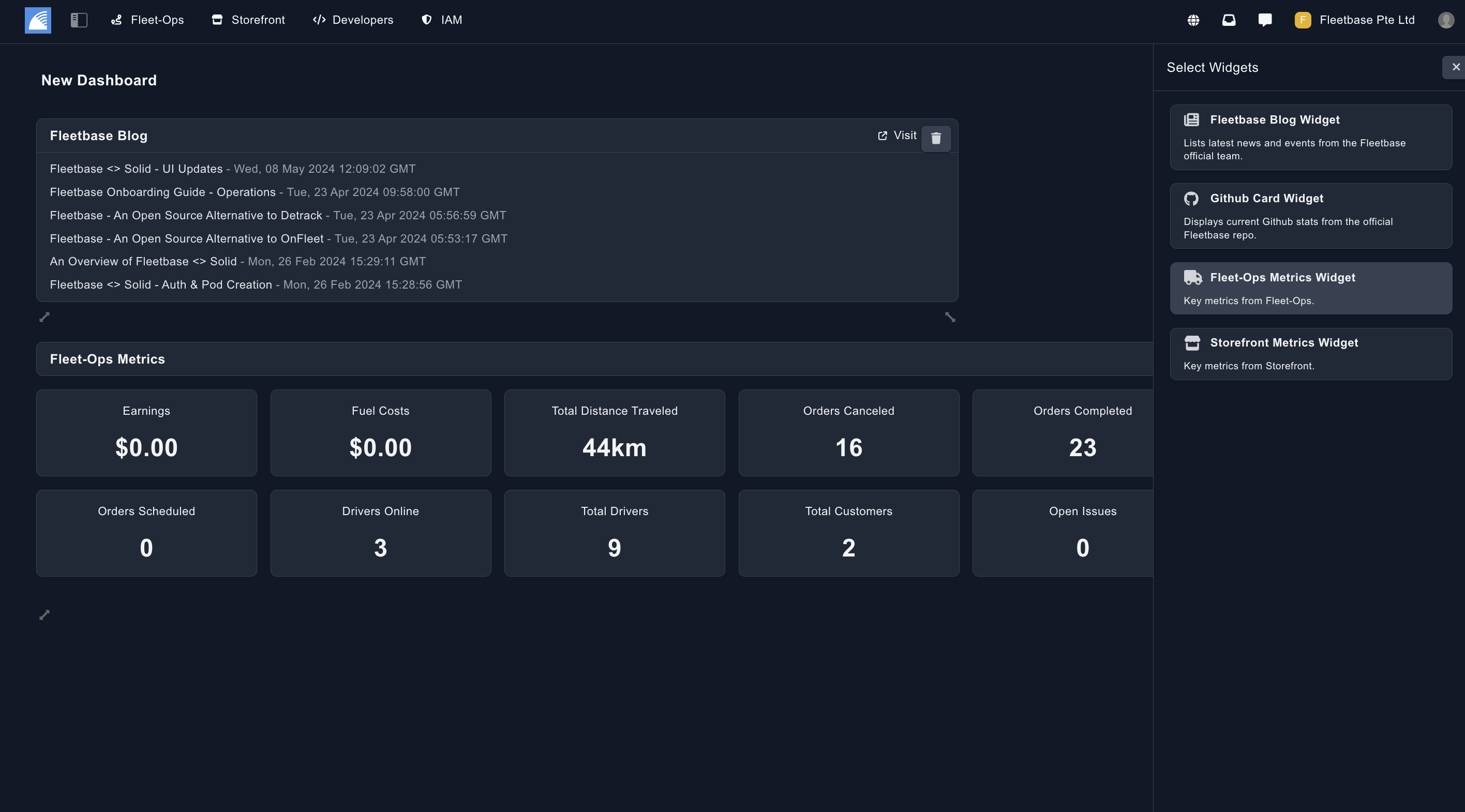Go to the Developers section

pos(353,21)
